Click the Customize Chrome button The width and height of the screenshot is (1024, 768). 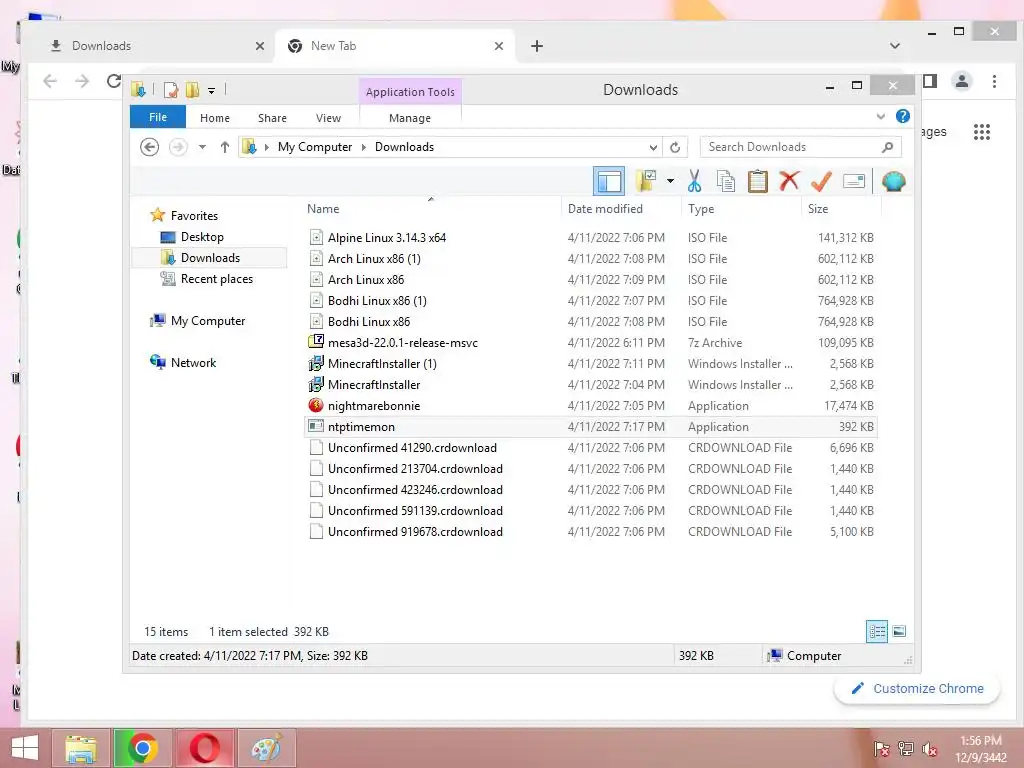click(918, 688)
